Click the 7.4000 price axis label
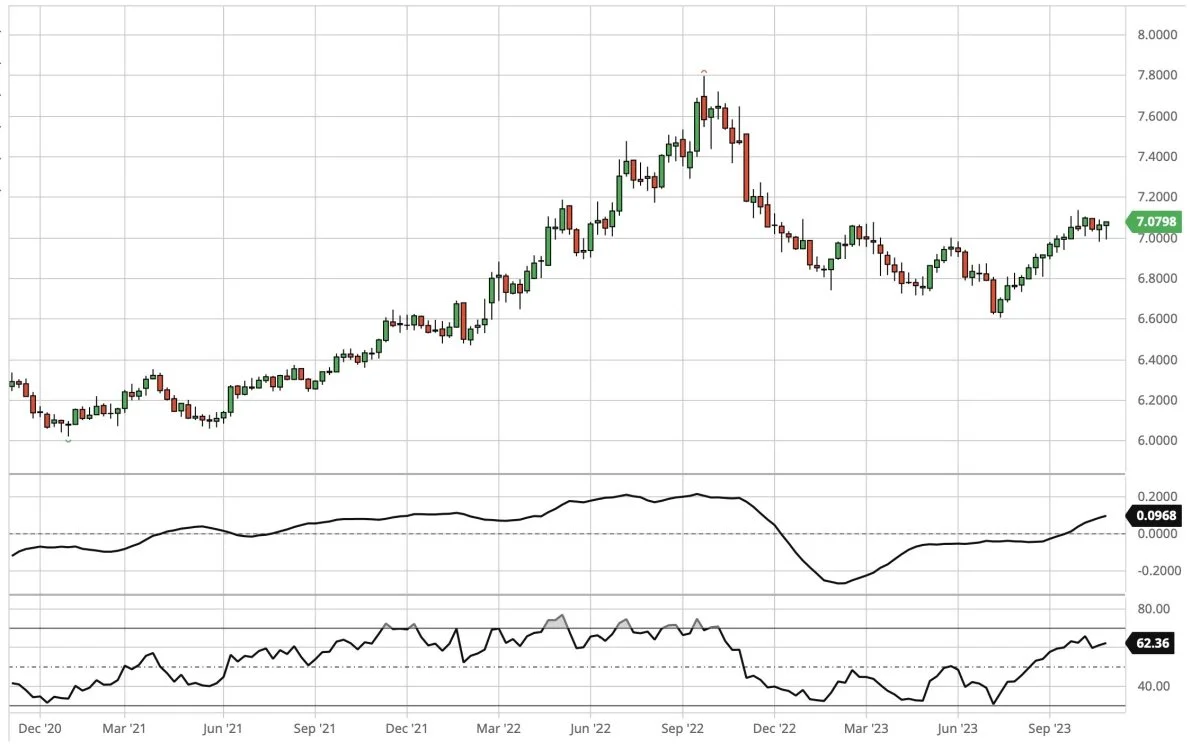The width and height of the screenshot is (1200, 751). pyautogui.click(x=1158, y=157)
